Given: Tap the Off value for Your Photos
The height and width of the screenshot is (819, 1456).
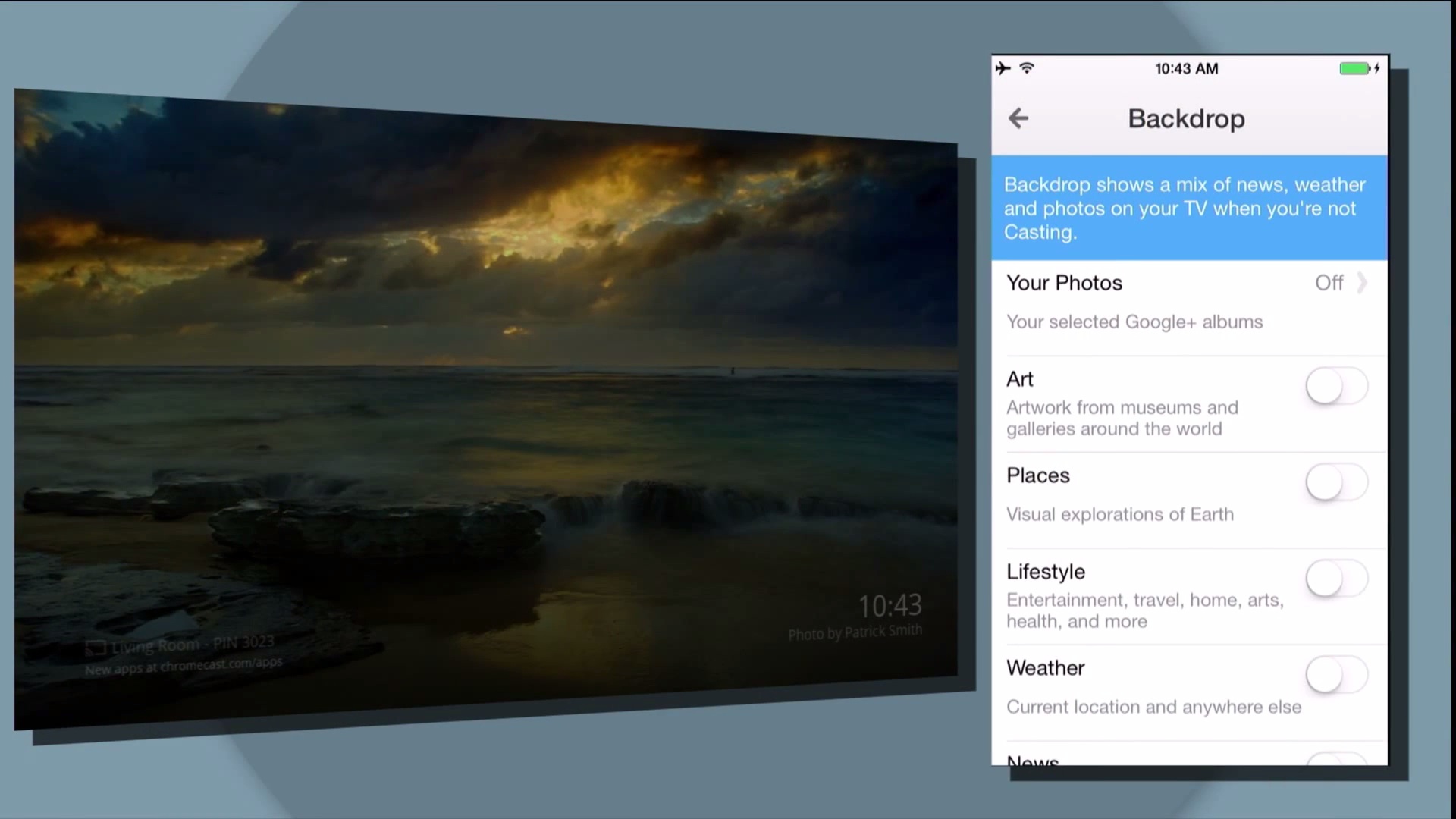Looking at the screenshot, I should coord(1329,283).
